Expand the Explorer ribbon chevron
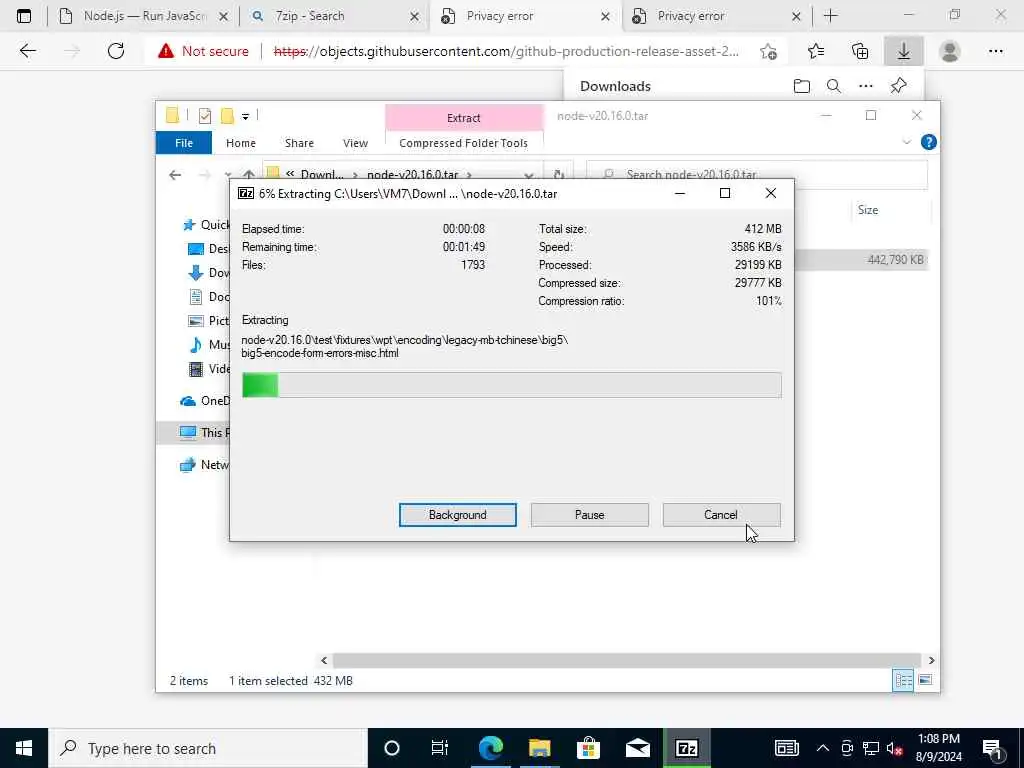This screenshot has height=768, width=1024. tap(906, 142)
